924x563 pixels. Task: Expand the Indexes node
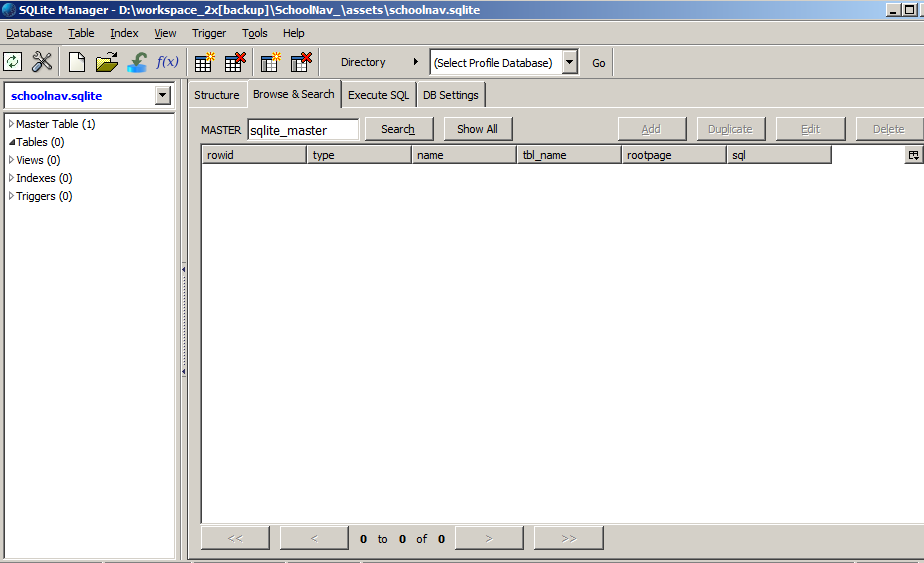11,178
